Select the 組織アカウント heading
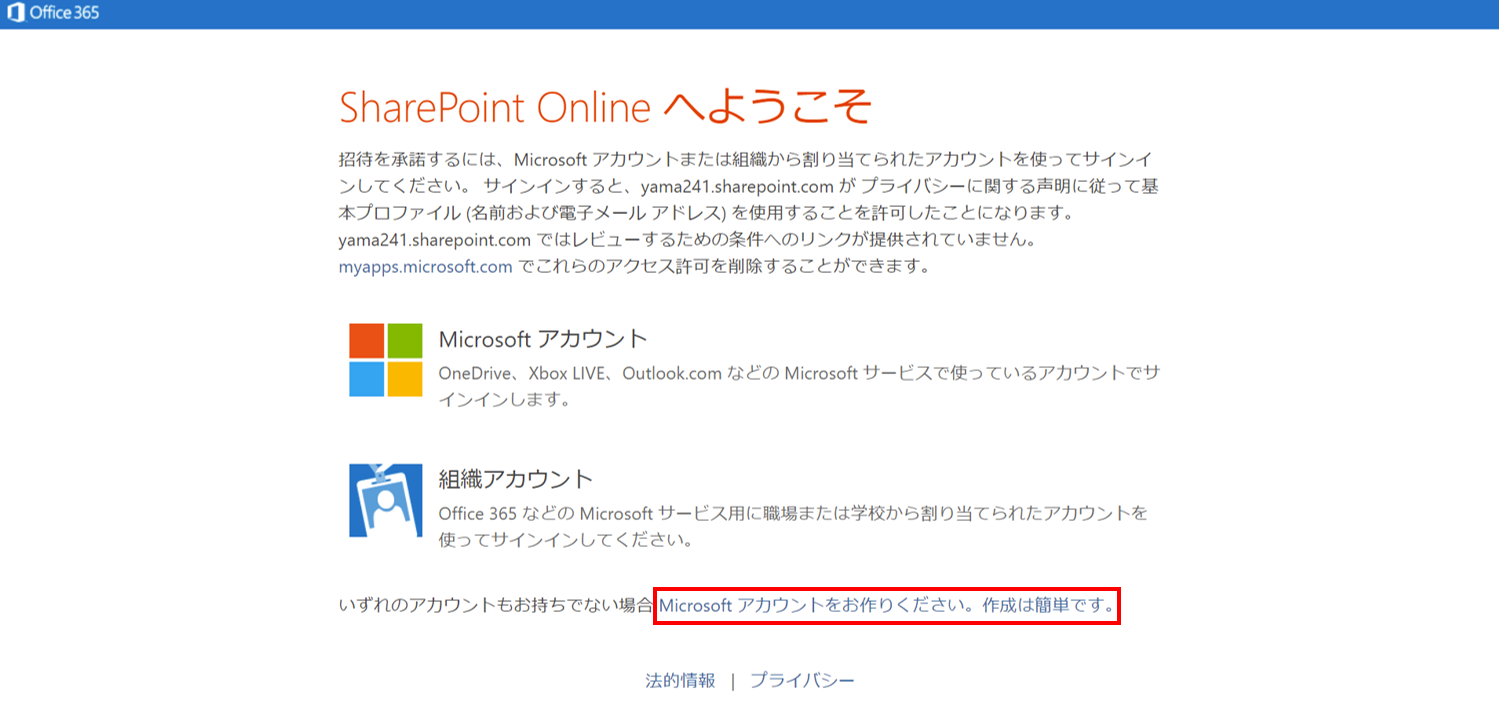The image size is (1499, 714). point(516,479)
